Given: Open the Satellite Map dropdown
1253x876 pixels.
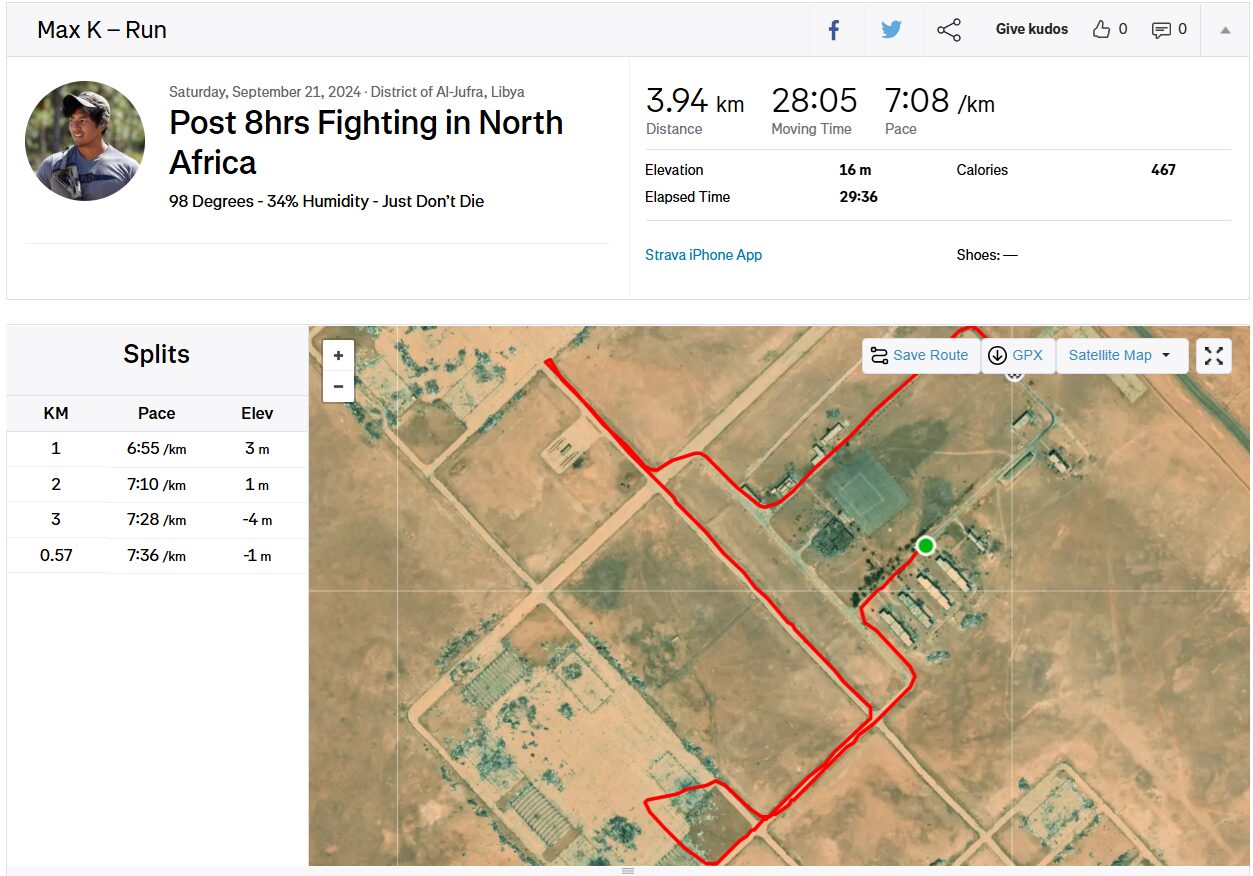Looking at the screenshot, I should pos(1121,355).
